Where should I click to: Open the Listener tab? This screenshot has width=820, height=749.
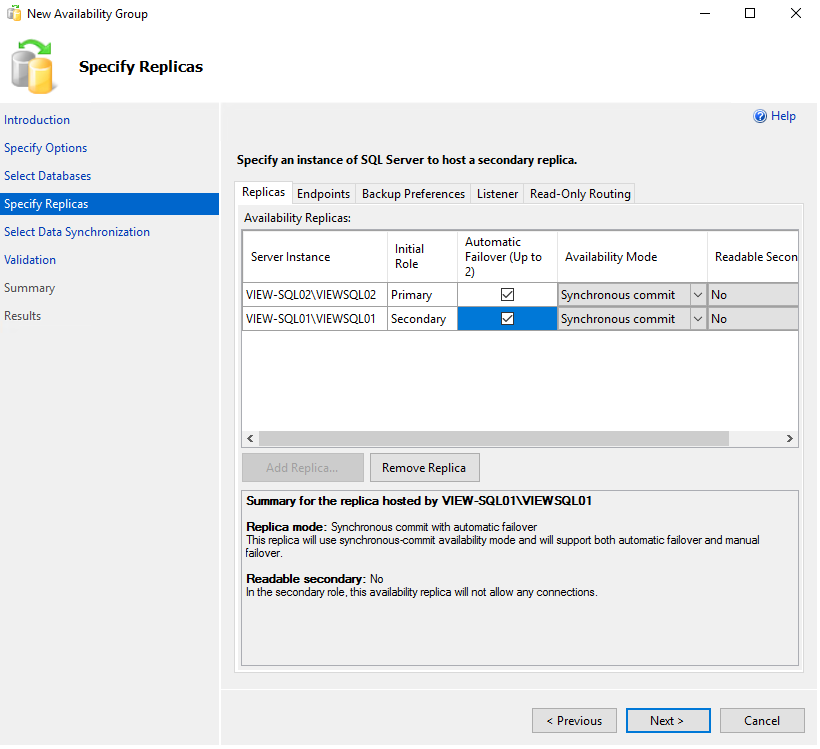(497, 194)
